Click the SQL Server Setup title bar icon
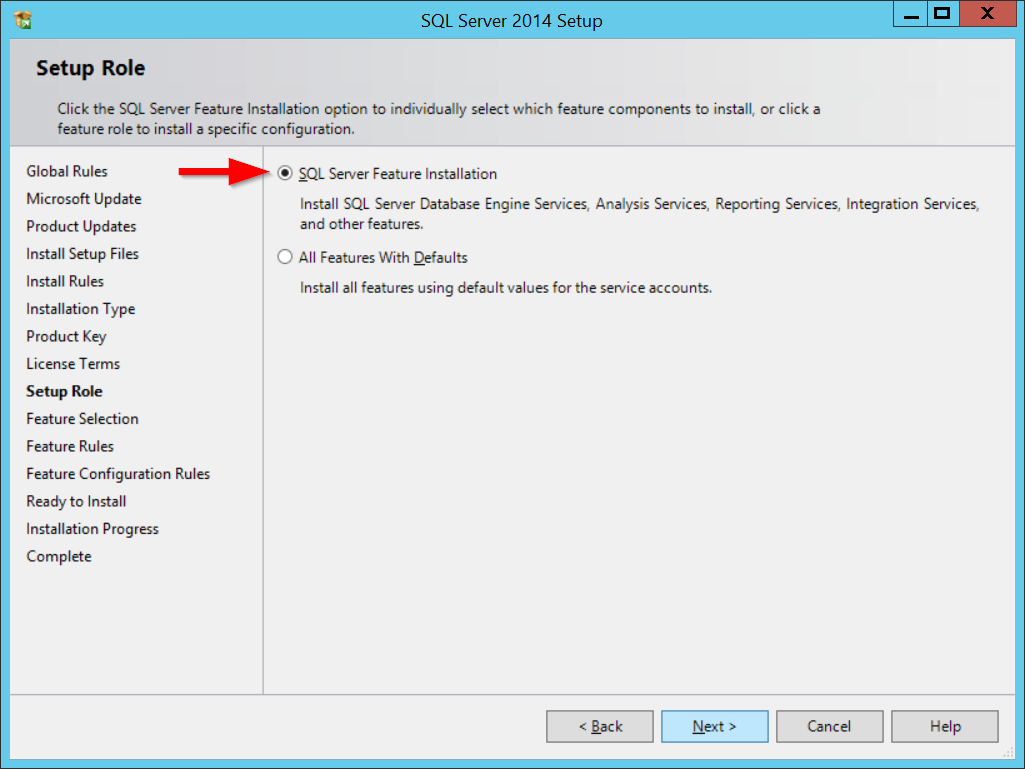Screen dimensions: 1025x769 pyautogui.click(x=23, y=19)
